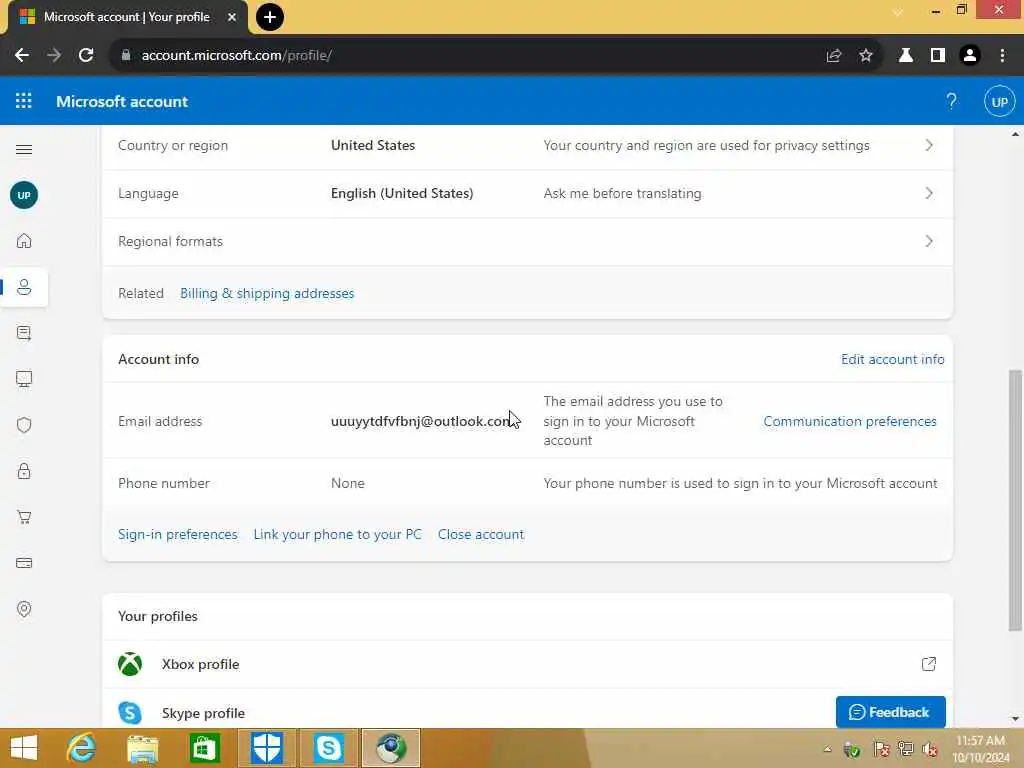Click the Skype profile row label
Image resolution: width=1024 pixels, height=768 pixels.
pos(203,713)
